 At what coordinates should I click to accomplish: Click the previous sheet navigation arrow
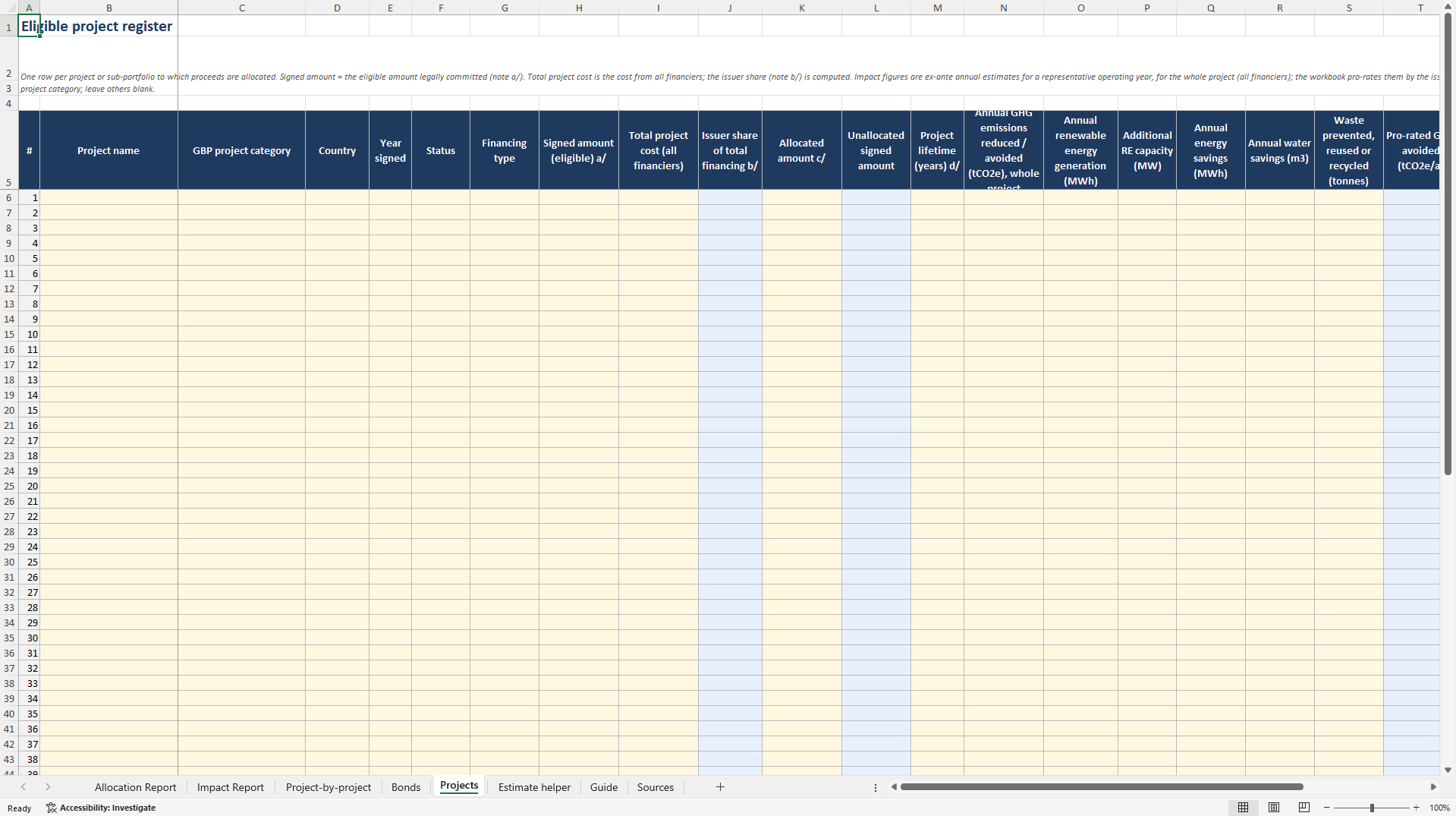(x=24, y=787)
